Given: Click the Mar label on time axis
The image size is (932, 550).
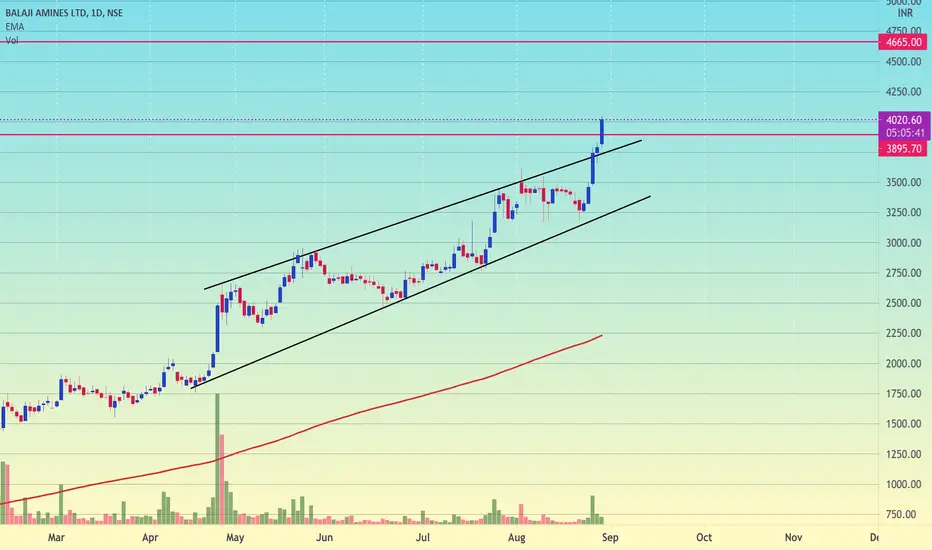Looking at the screenshot, I should coord(56,538).
